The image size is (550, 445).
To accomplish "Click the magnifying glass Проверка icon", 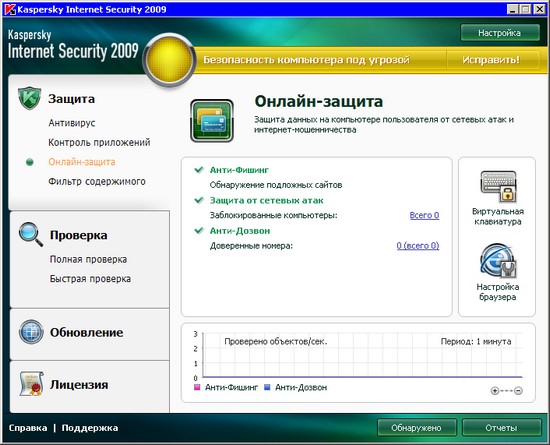I will pyautogui.click(x=31, y=234).
